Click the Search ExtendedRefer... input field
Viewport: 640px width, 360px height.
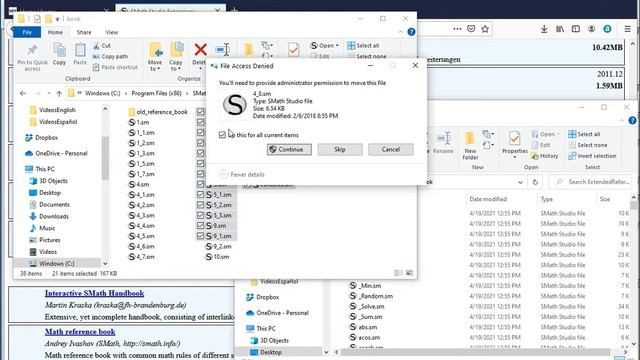pyautogui.click(x=591, y=182)
